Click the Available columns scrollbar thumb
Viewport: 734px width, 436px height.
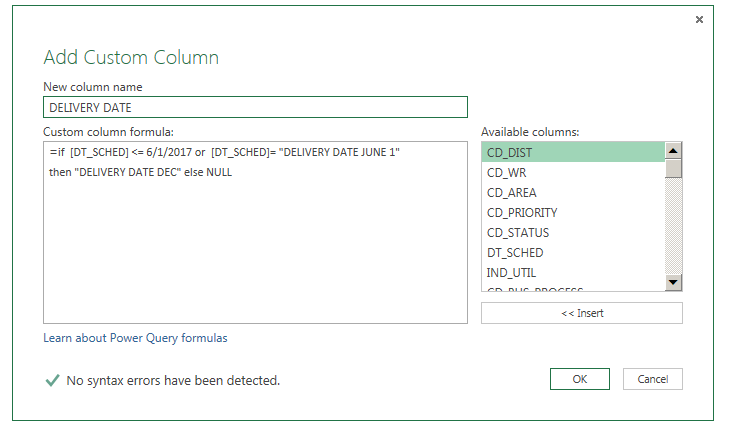click(673, 169)
